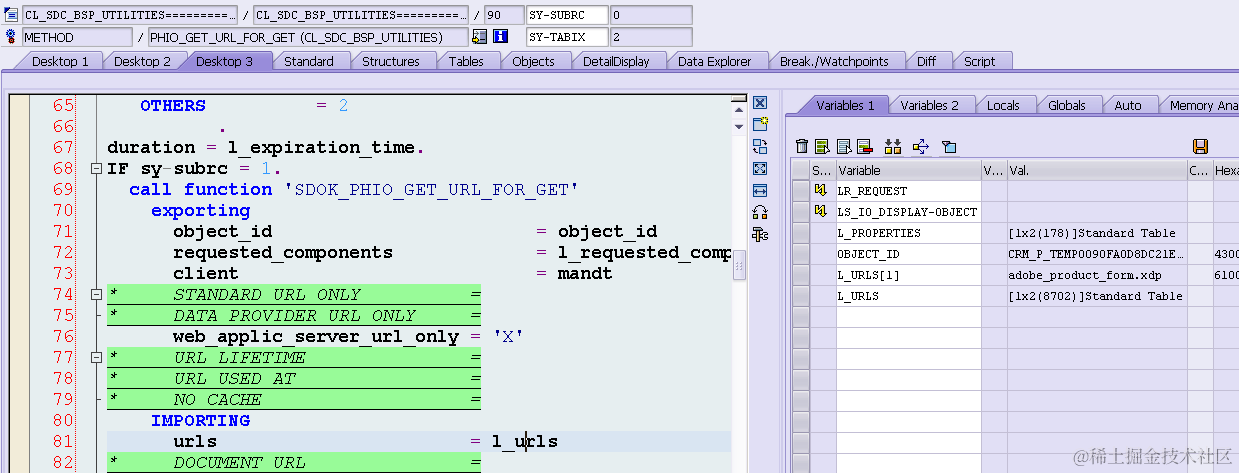Open the Standard tab
The height and width of the screenshot is (473, 1239).
pyautogui.click(x=309, y=61)
